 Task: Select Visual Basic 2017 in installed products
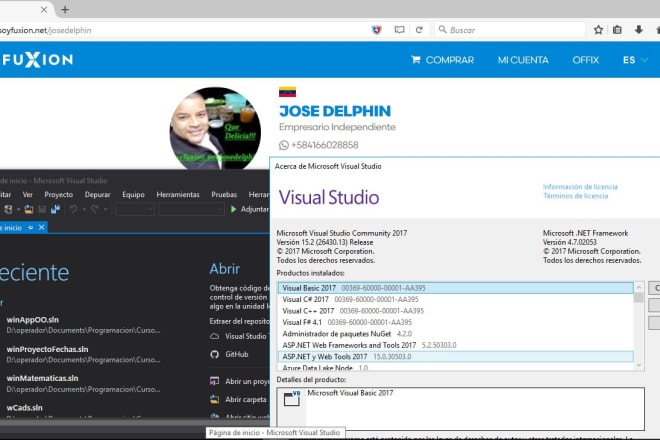coord(455,288)
